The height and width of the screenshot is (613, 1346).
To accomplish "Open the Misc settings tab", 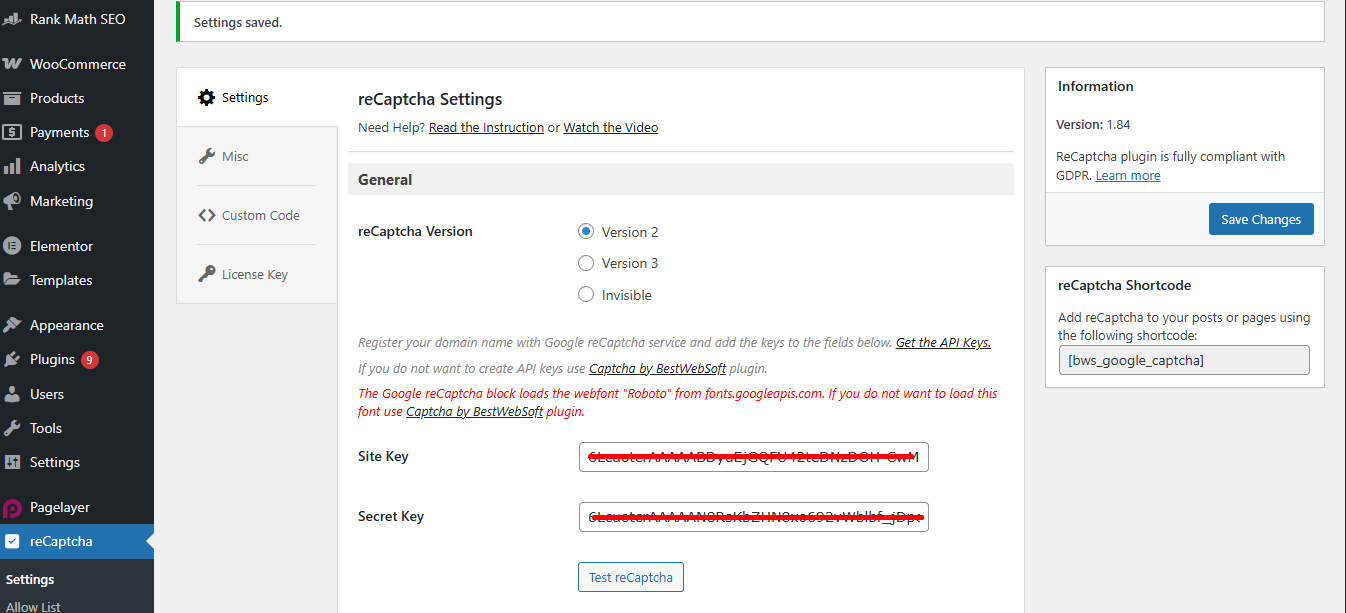I will (235, 156).
